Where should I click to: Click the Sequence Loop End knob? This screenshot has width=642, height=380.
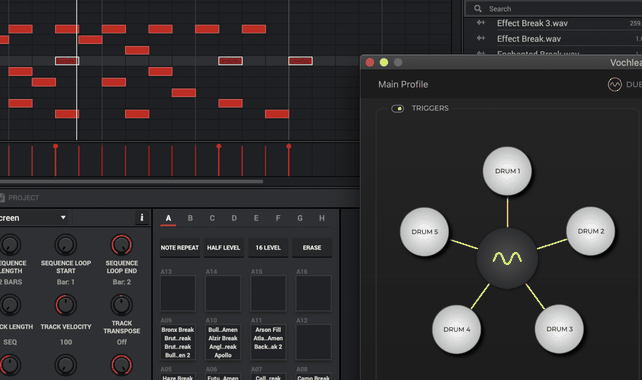[x=122, y=245]
